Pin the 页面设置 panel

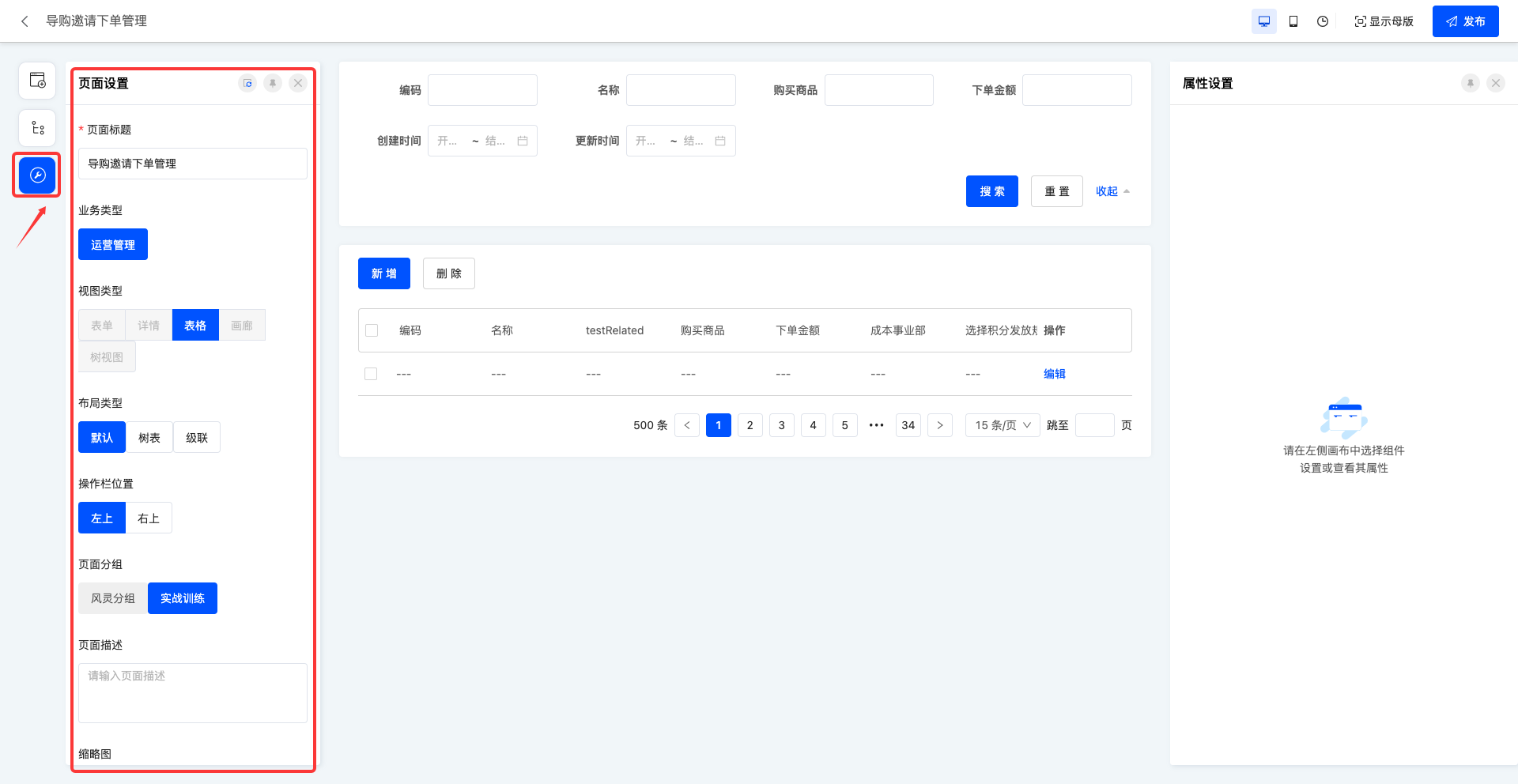[x=273, y=83]
